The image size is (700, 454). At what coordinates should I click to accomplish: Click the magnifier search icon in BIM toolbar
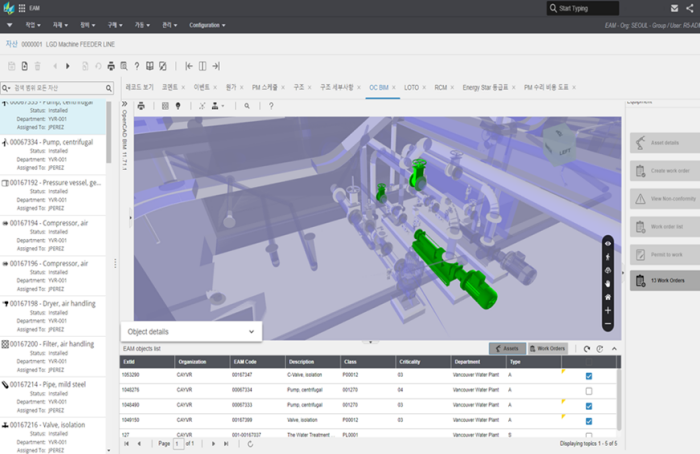click(247, 106)
